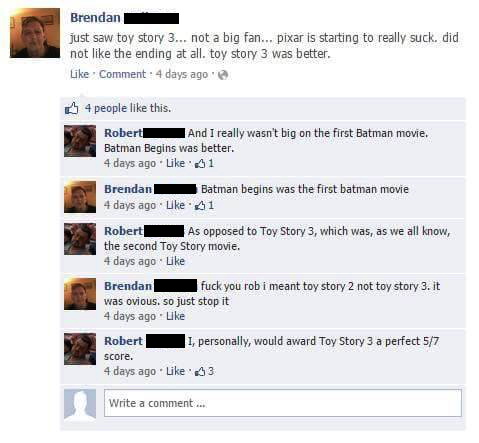This screenshot has width=479, height=443.
Task: Open Robert's name on the 5/7 comment
Action: (x=123, y=341)
